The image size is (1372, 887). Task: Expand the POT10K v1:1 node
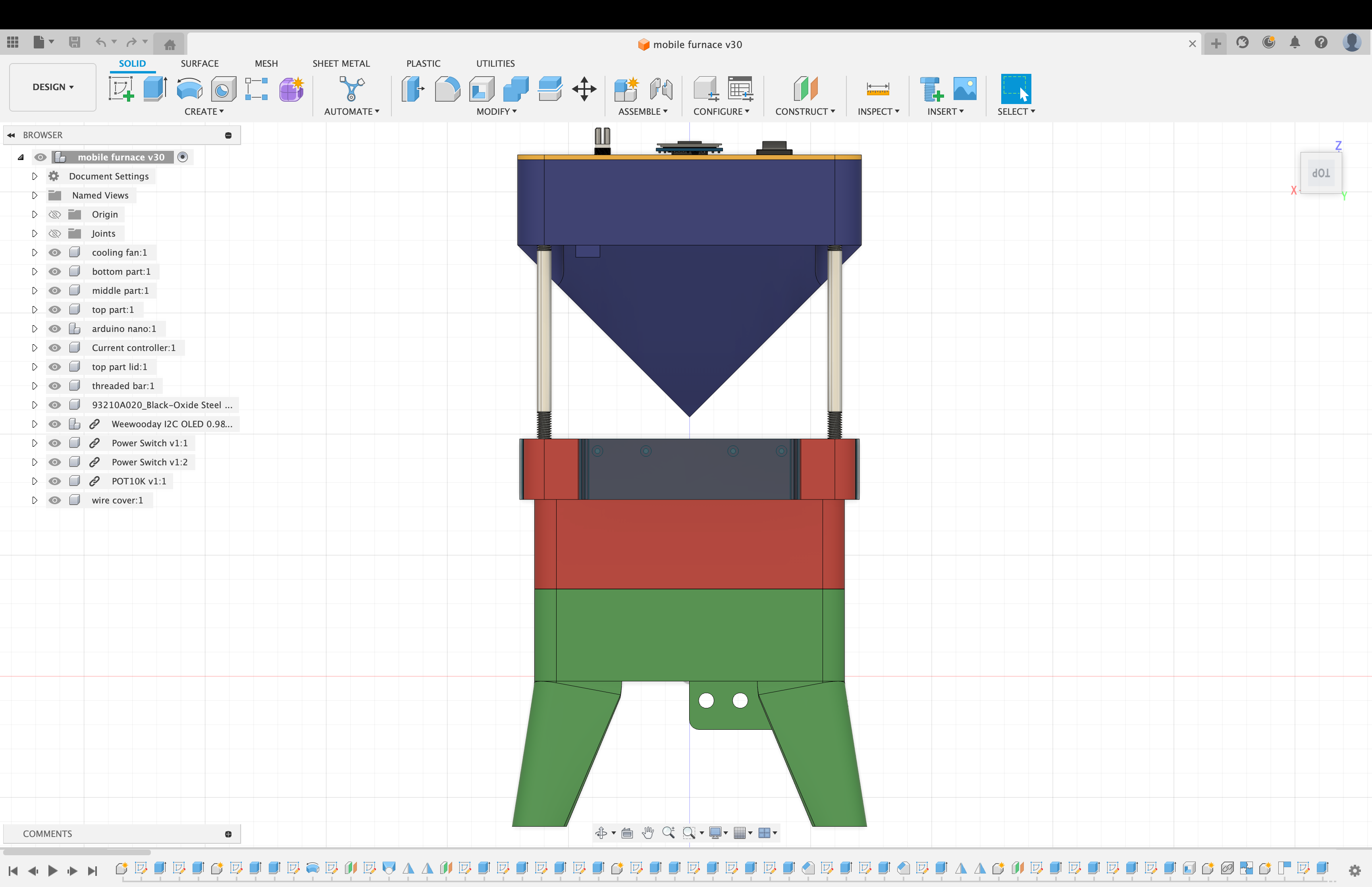pos(34,481)
